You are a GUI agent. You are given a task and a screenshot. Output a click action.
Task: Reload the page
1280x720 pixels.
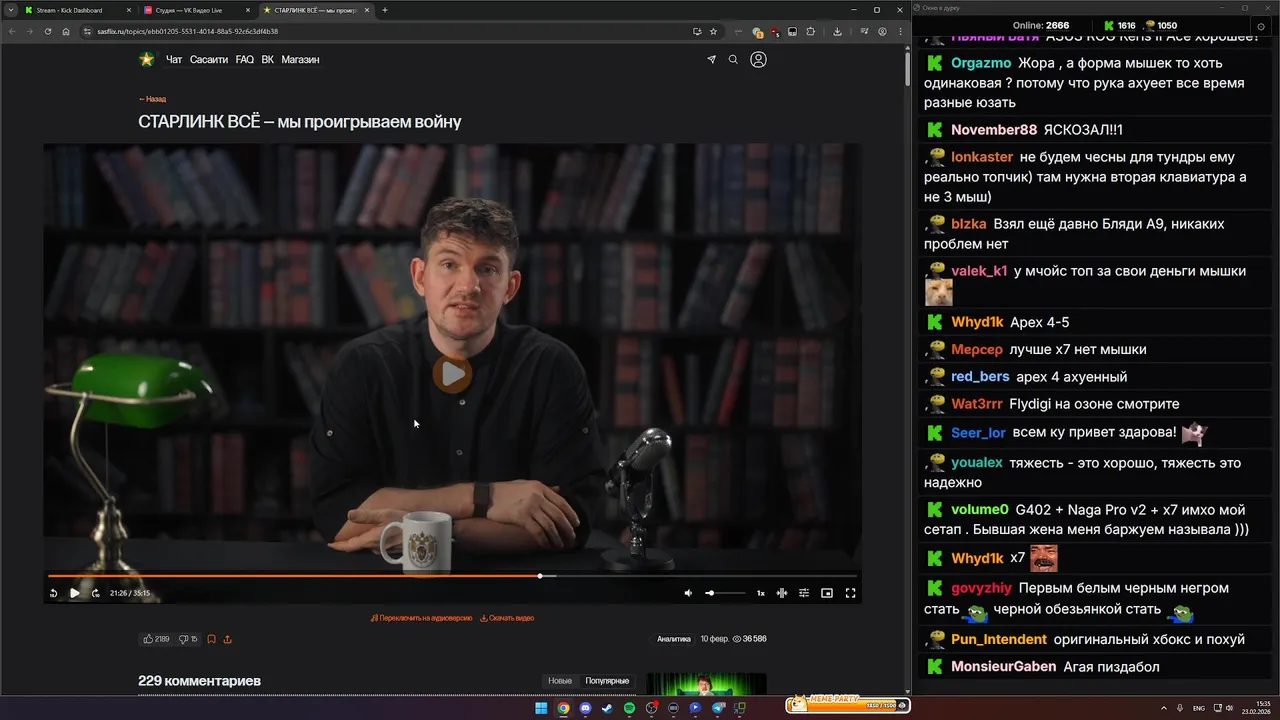tap(47, 31)
